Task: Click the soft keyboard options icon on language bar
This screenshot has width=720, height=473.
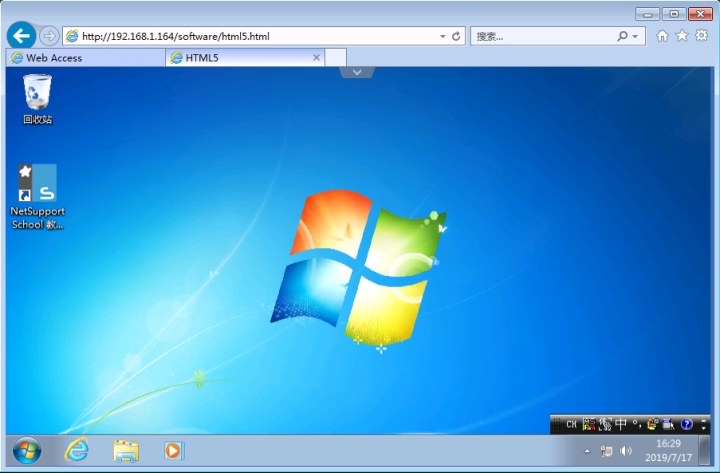Action: pos(669,424)
